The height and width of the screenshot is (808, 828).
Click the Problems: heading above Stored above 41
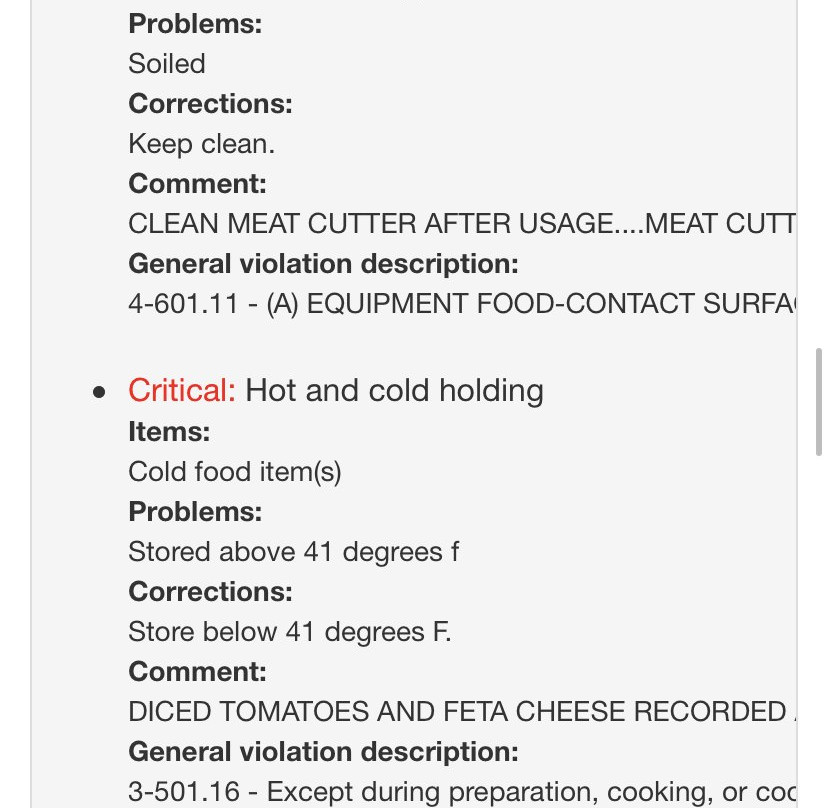point(195,512)
